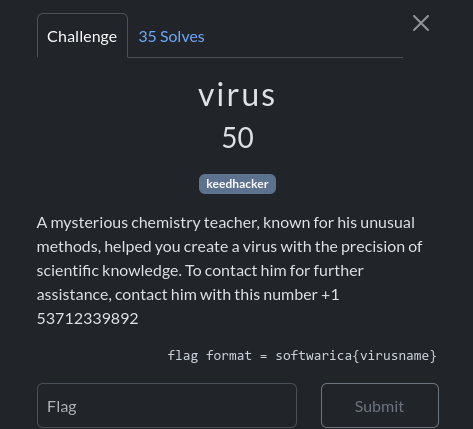473x429 pixels.
Task: Click the 50 points value
Action: tap(238, 137)
